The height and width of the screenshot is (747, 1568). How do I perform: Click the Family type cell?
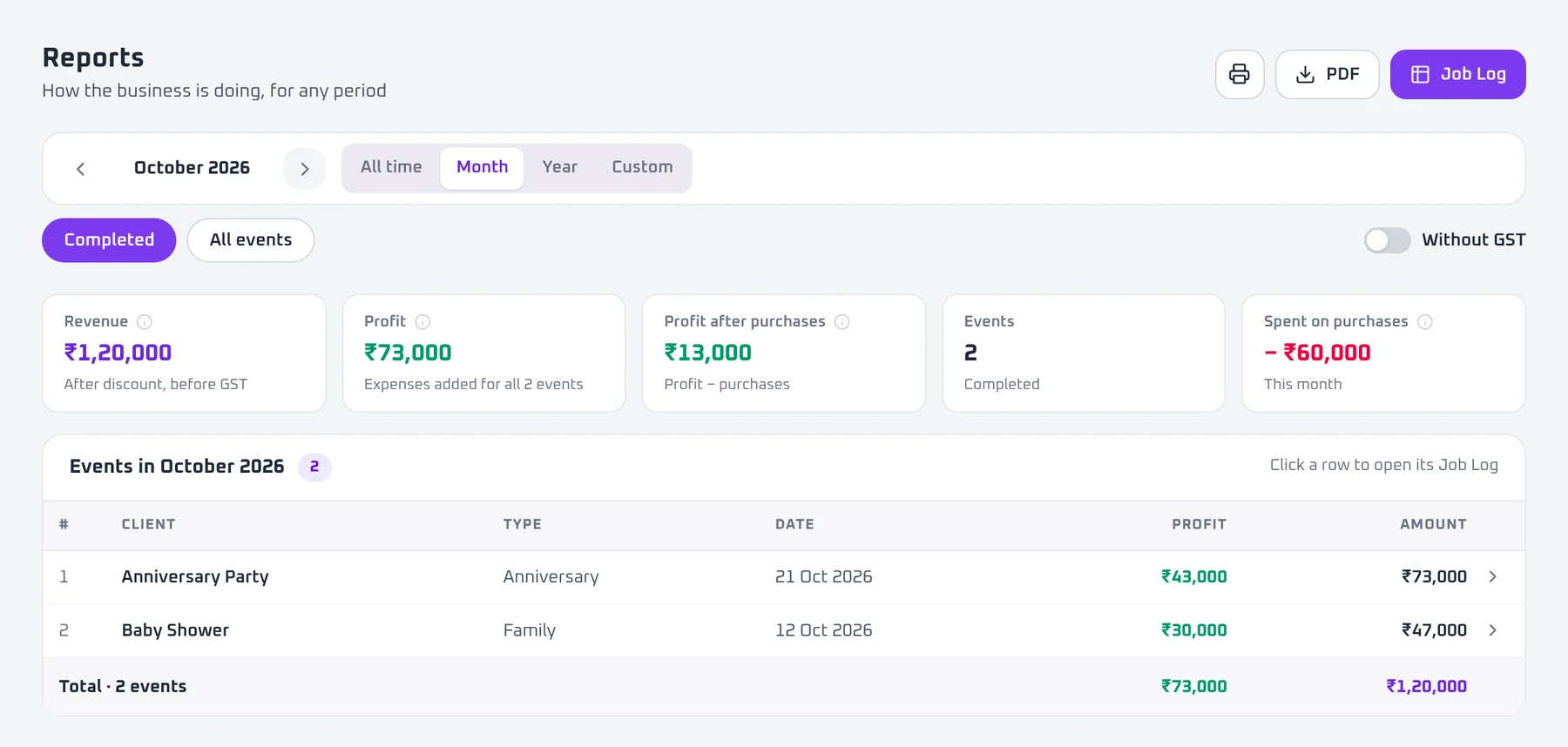pyautogui.click(x=530, y=630)
